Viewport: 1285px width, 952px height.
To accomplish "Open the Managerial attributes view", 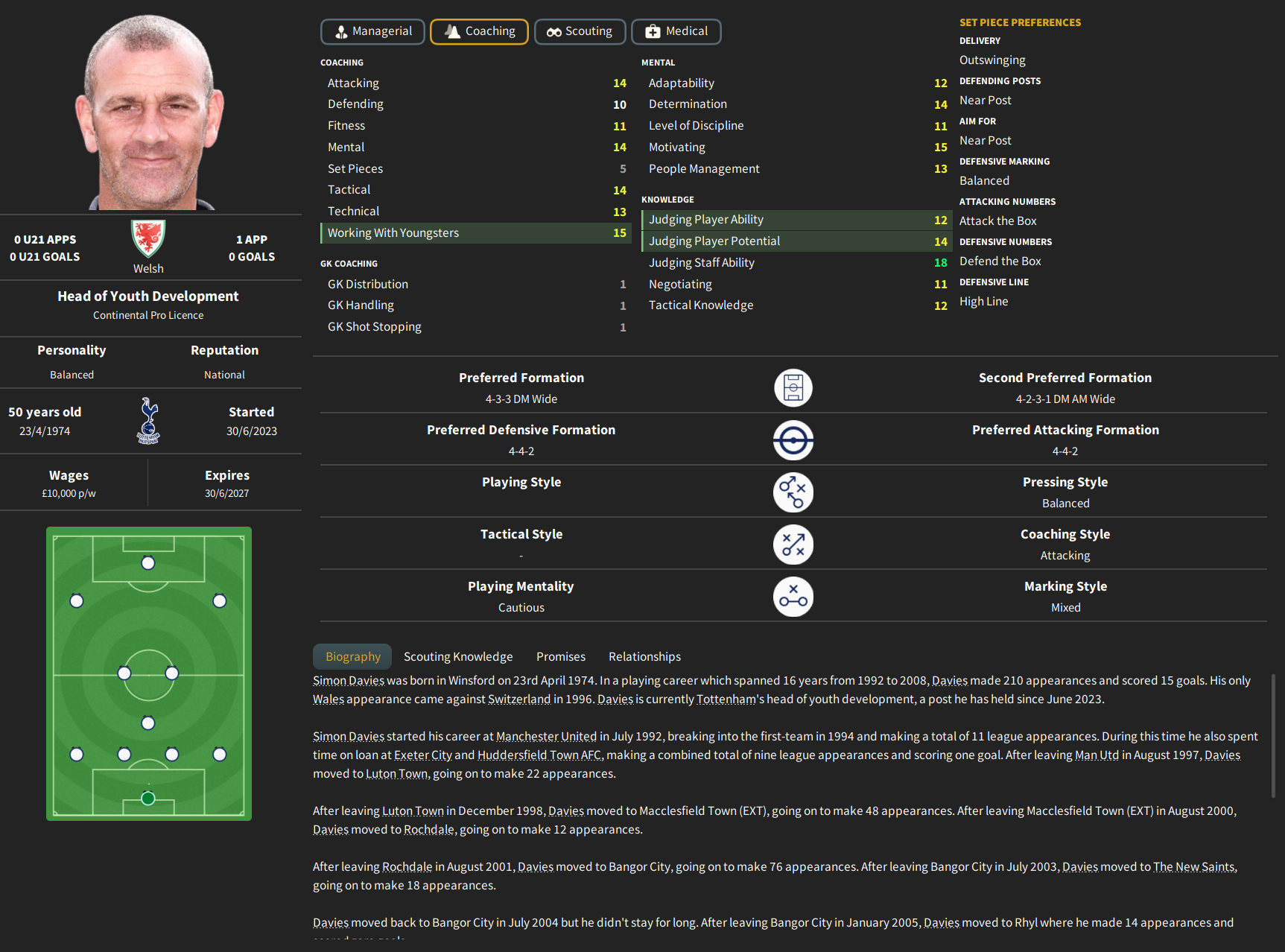I will (372, 31).
